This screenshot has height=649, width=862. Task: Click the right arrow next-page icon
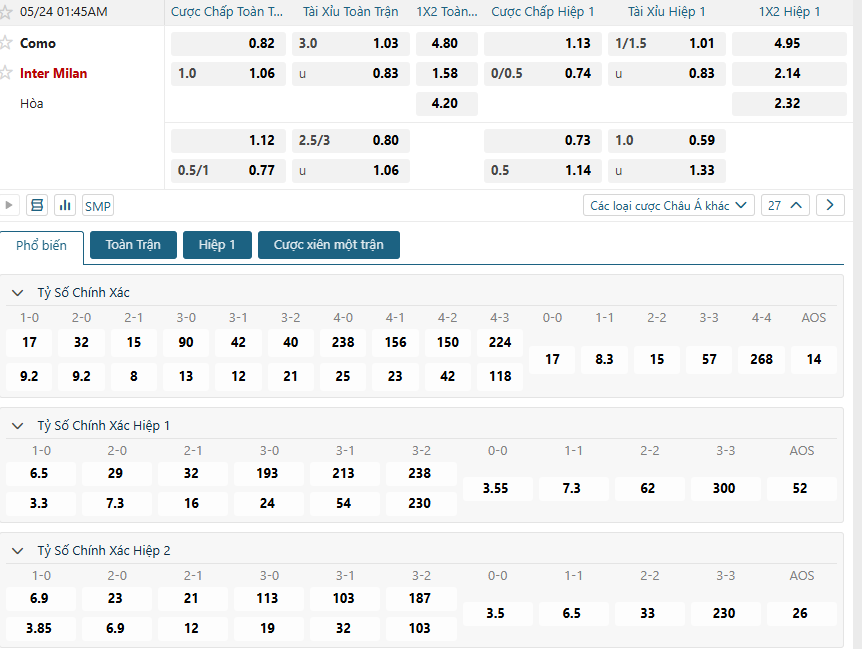[830, 205]
